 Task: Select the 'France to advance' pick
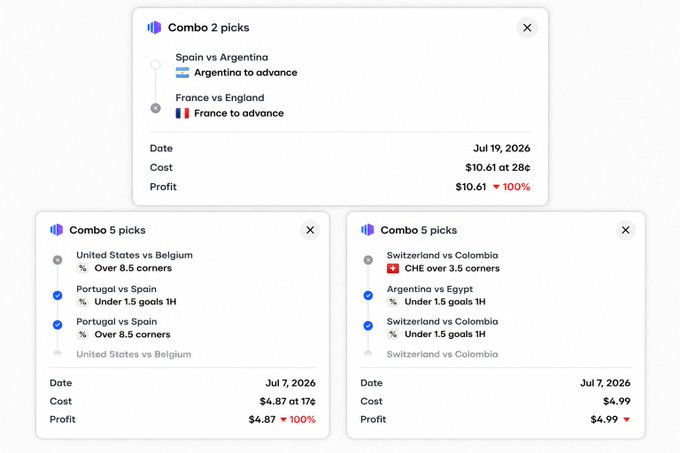click(239, 113)
